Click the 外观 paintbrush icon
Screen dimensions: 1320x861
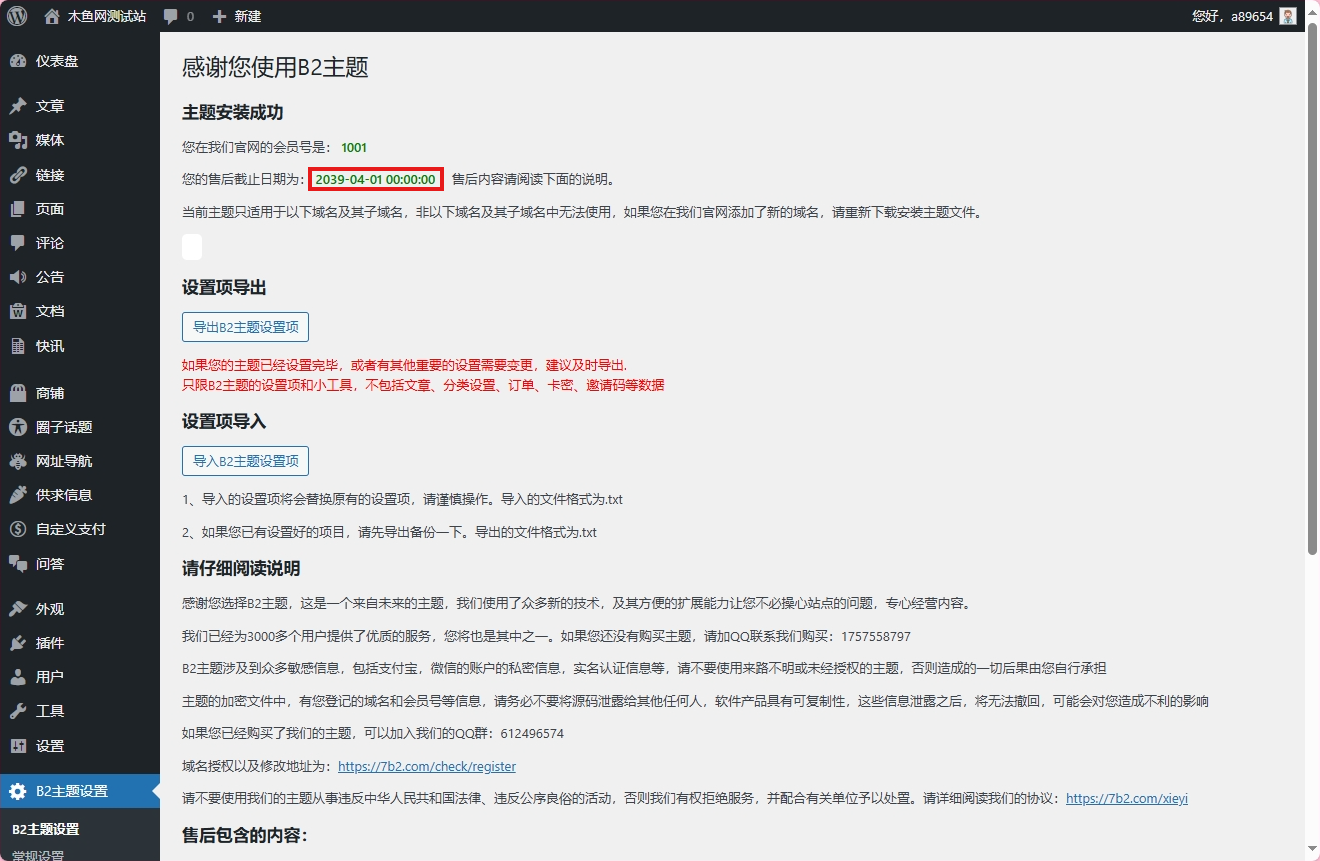18,609
